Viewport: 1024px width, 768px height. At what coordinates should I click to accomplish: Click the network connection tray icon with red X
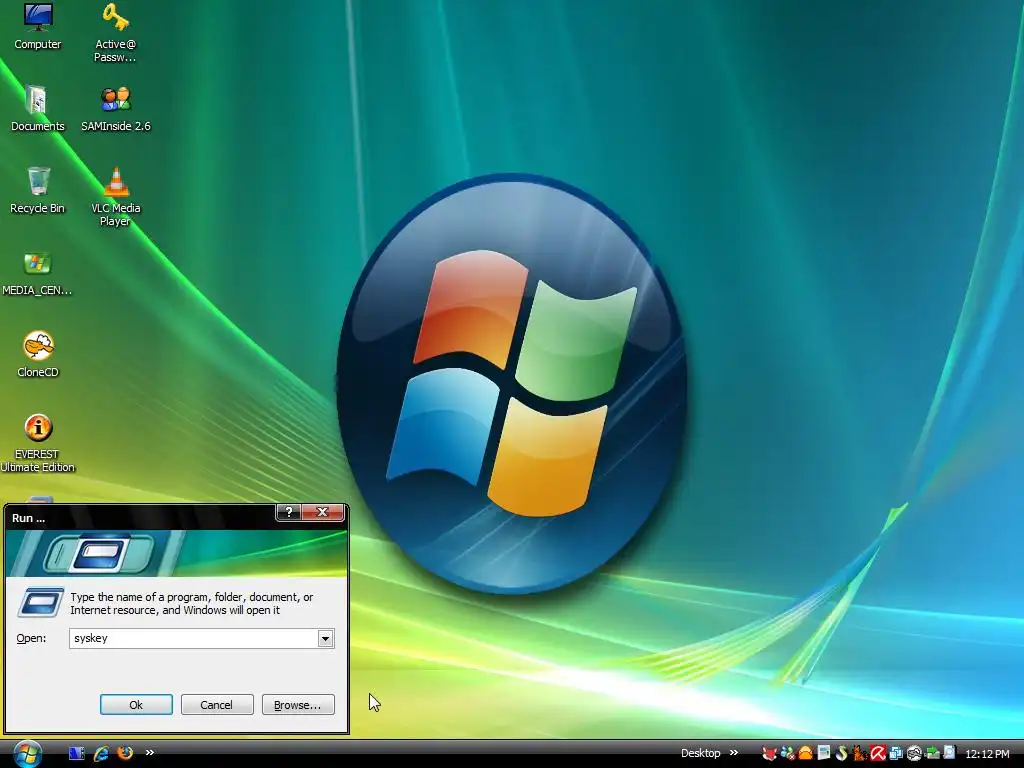788,754
